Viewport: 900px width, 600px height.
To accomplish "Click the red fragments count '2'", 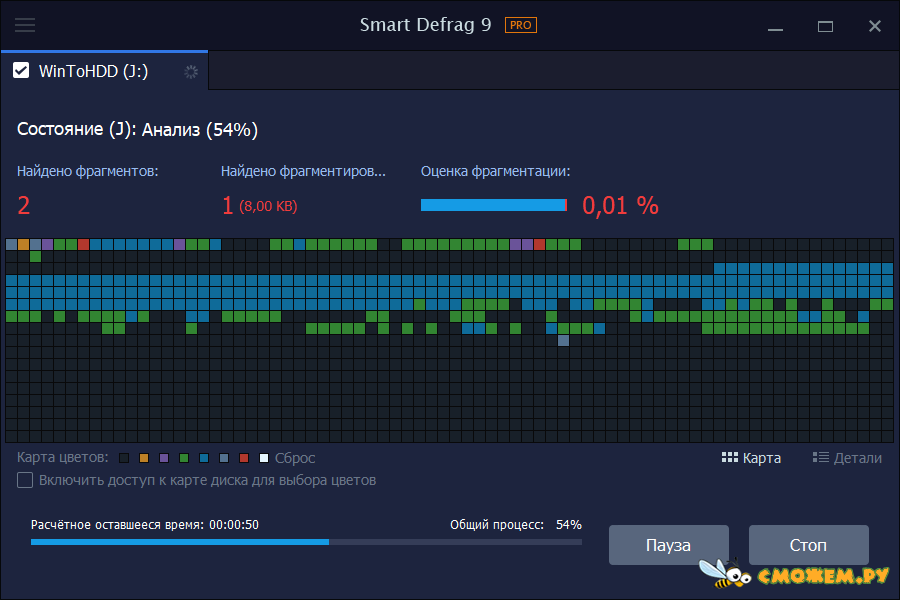I will click(24, 205).
